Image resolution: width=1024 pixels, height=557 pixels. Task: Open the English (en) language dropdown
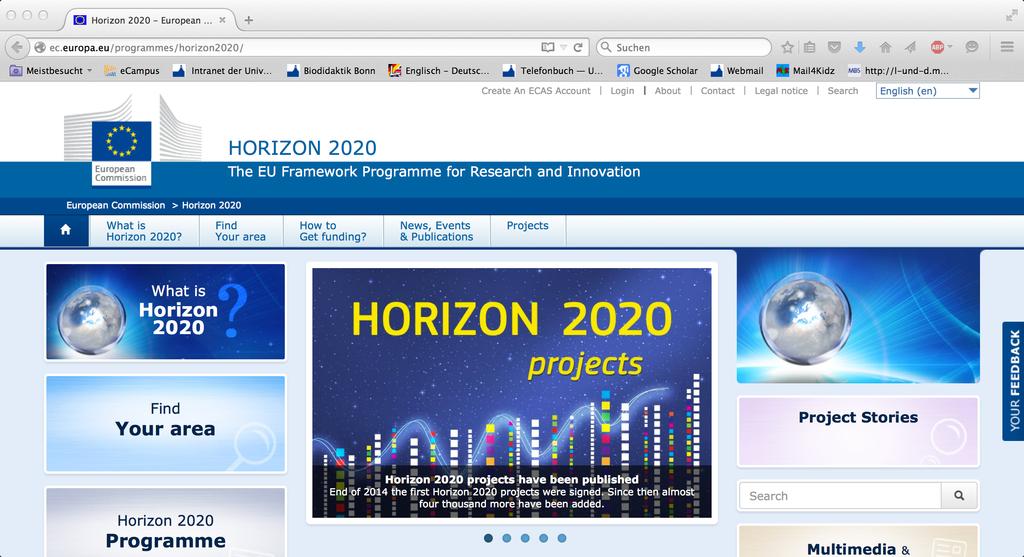(x=927, y=91)
